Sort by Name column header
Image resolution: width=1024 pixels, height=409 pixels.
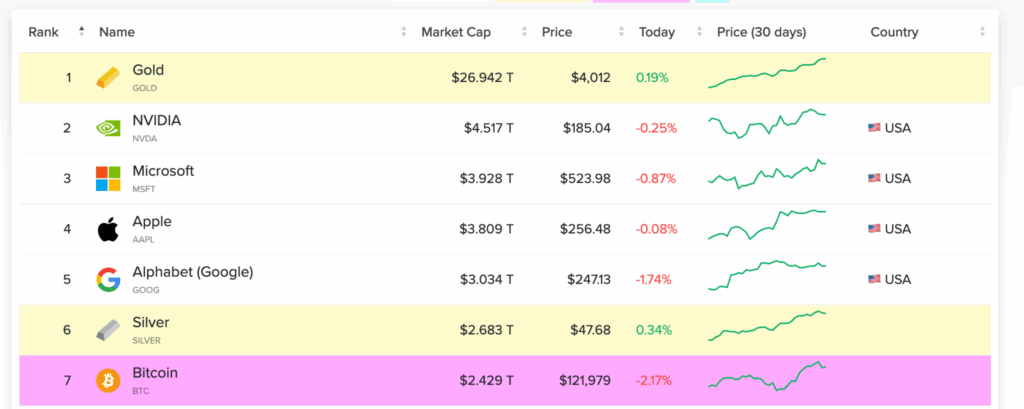tap(117, 32)
